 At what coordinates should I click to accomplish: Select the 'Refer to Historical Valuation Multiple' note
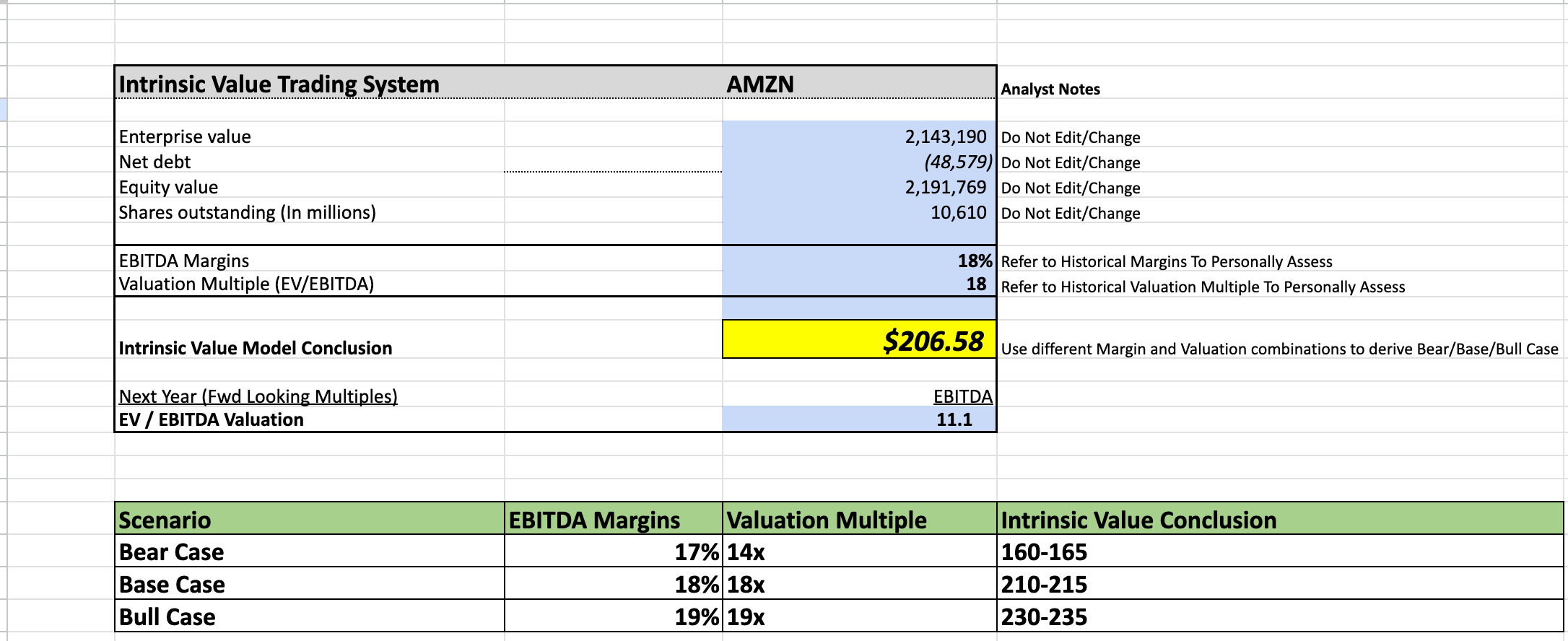(1203, 287)
